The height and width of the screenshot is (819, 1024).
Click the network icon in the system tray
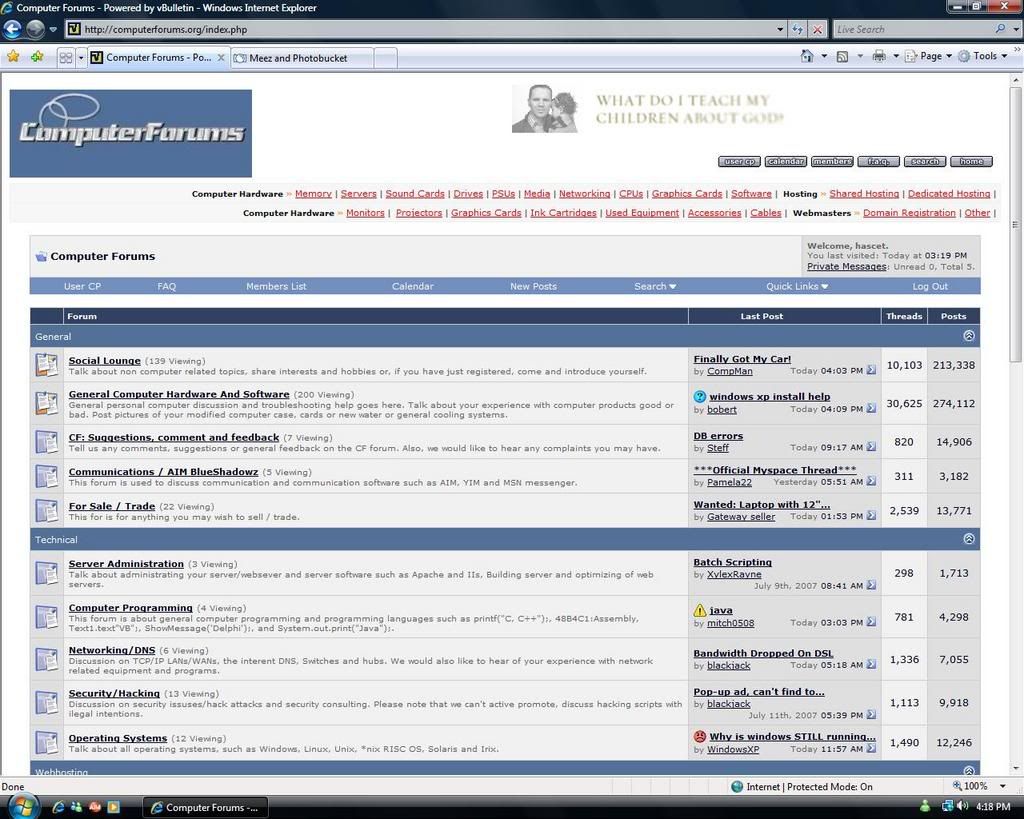[947, 807]
